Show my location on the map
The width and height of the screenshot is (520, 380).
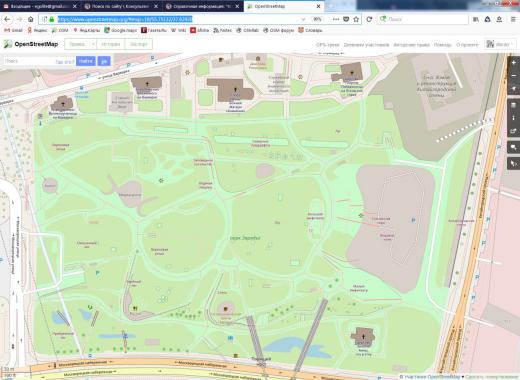(514, 89)
